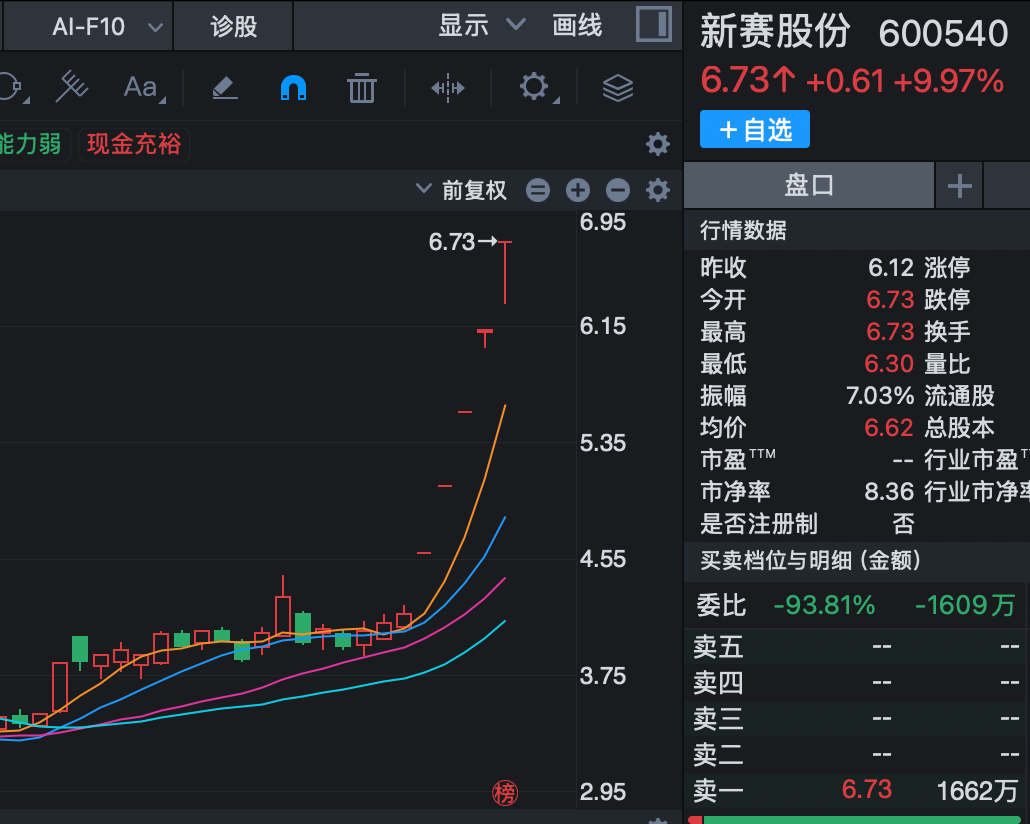Screen dimensions: 1030x824
Task: Select the Aa text annotation tool
Action: click(143, 87)
